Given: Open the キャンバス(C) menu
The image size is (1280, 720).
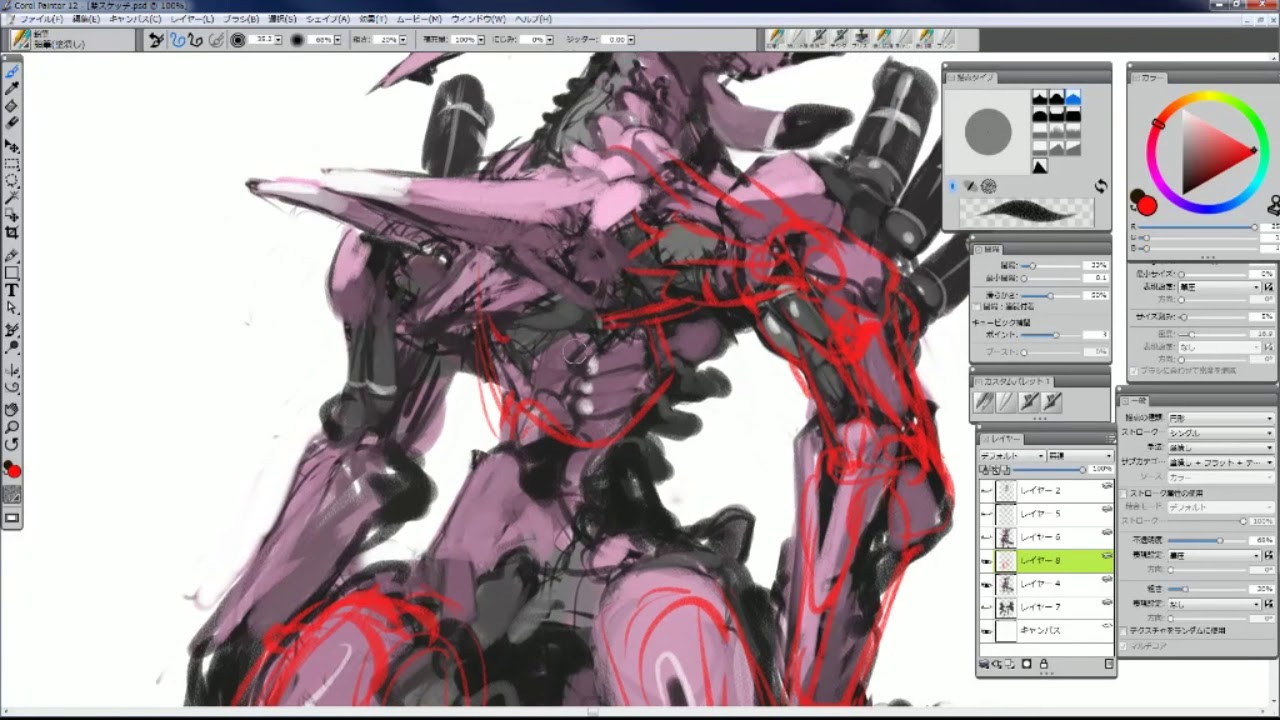Looking at the screenshot, I should [135, 19].
